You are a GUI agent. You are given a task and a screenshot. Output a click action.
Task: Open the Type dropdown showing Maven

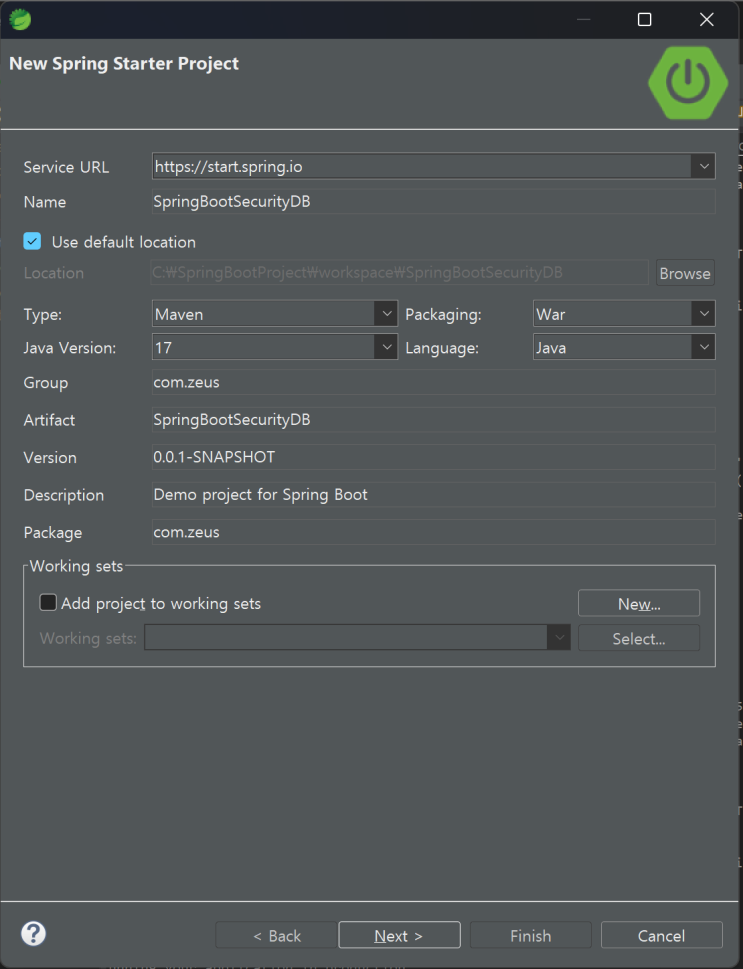(x=274, y=314)
